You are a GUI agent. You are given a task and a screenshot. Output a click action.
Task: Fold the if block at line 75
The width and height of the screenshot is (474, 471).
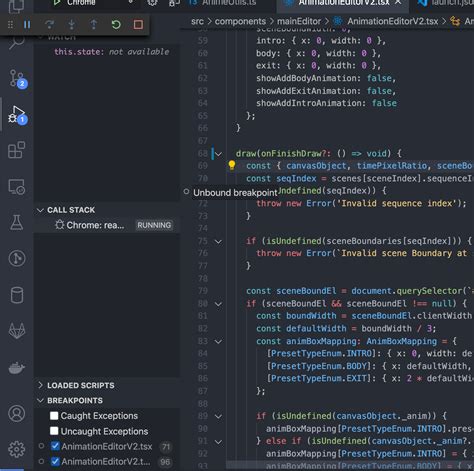tap(218, 241)
